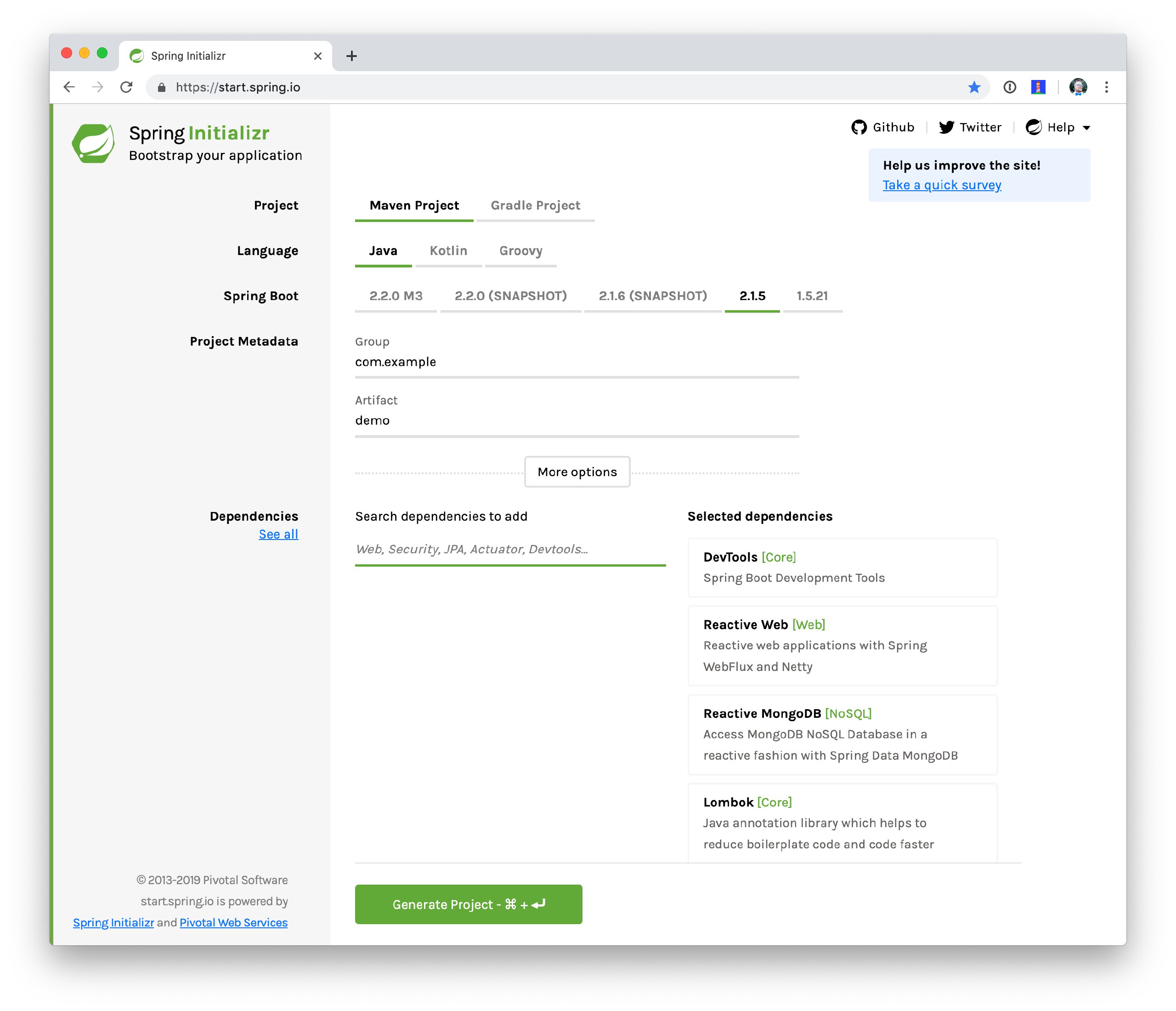Image resolution: width=1176 pixels, height=1011 pixels.
Task: Click the Spring leaf logo
Action: 93,143
